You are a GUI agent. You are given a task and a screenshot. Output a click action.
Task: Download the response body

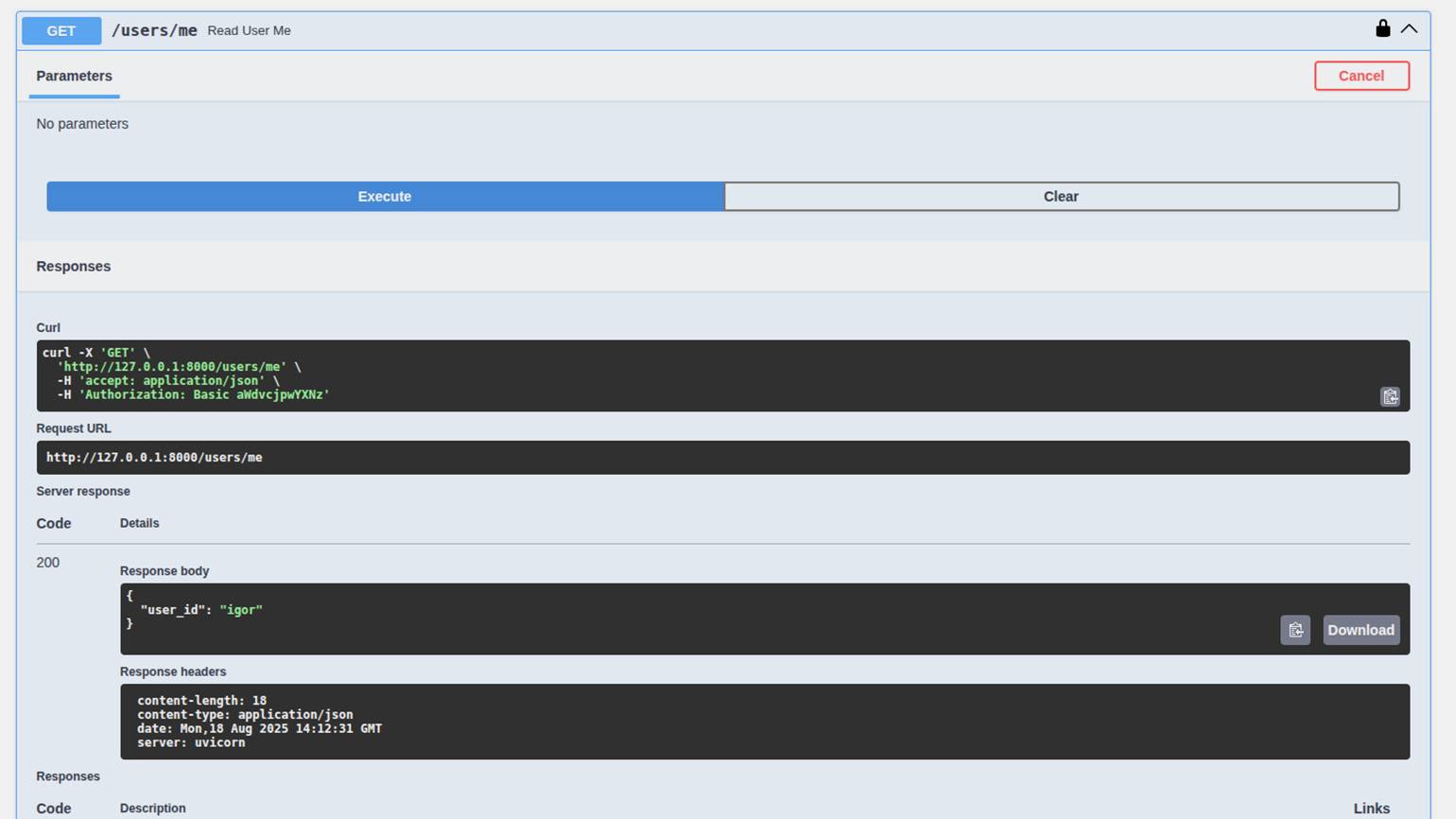point(1360,630)
